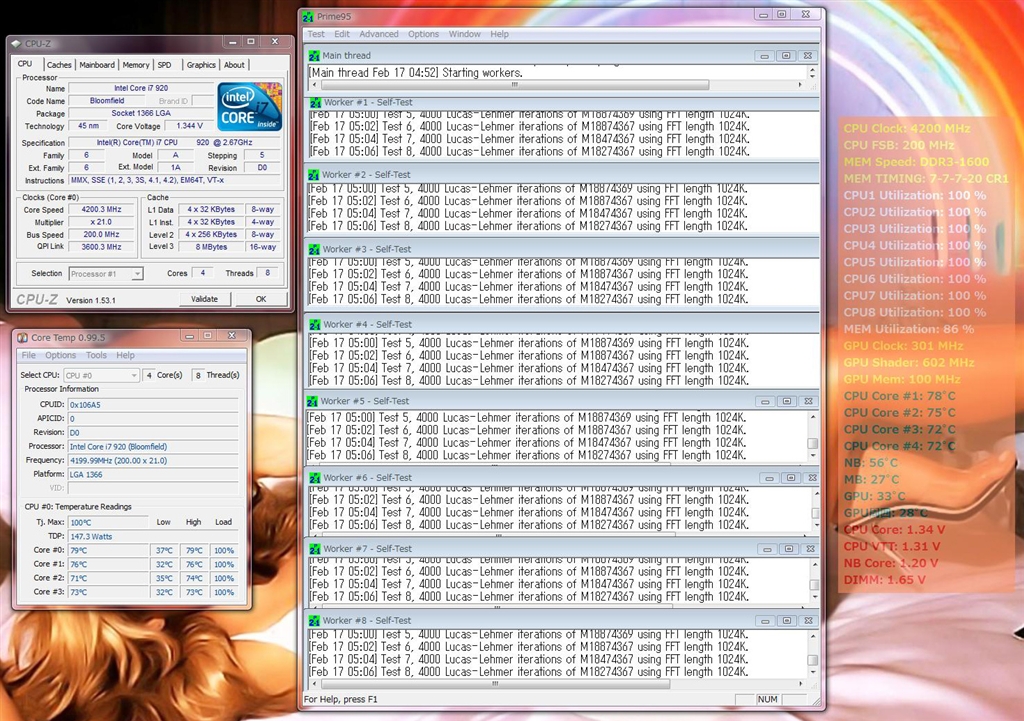Screen dimensions: 1024x721
Task: Click the Core #0 low temperature 37°C
Action: [x=164, y=551]
